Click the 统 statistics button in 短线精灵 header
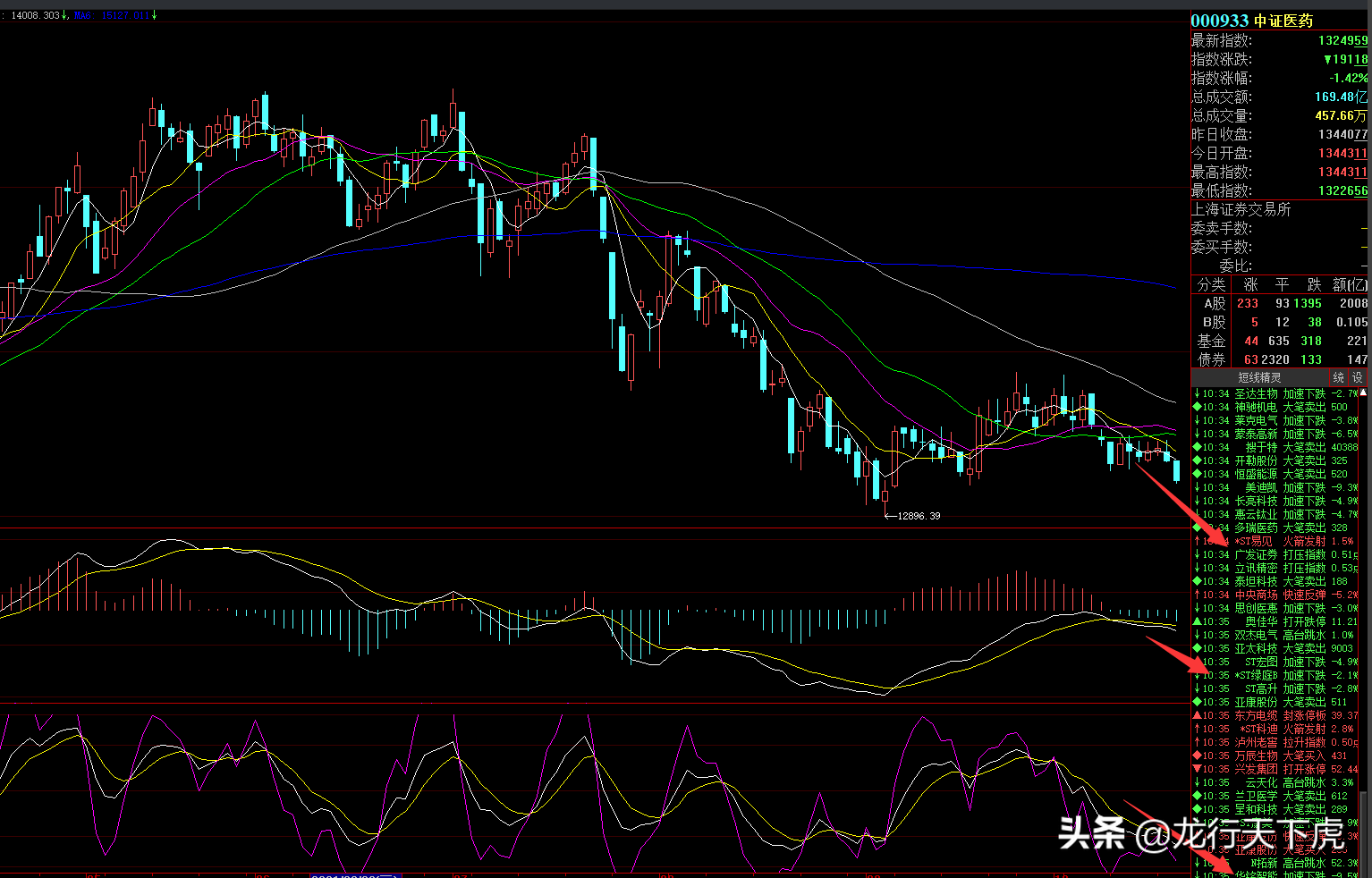 [1339, 378]
